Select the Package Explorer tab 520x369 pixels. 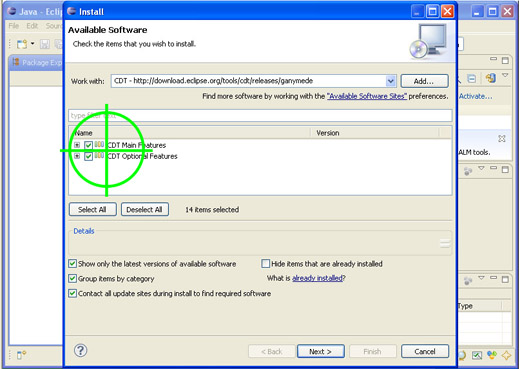[37, 62]
